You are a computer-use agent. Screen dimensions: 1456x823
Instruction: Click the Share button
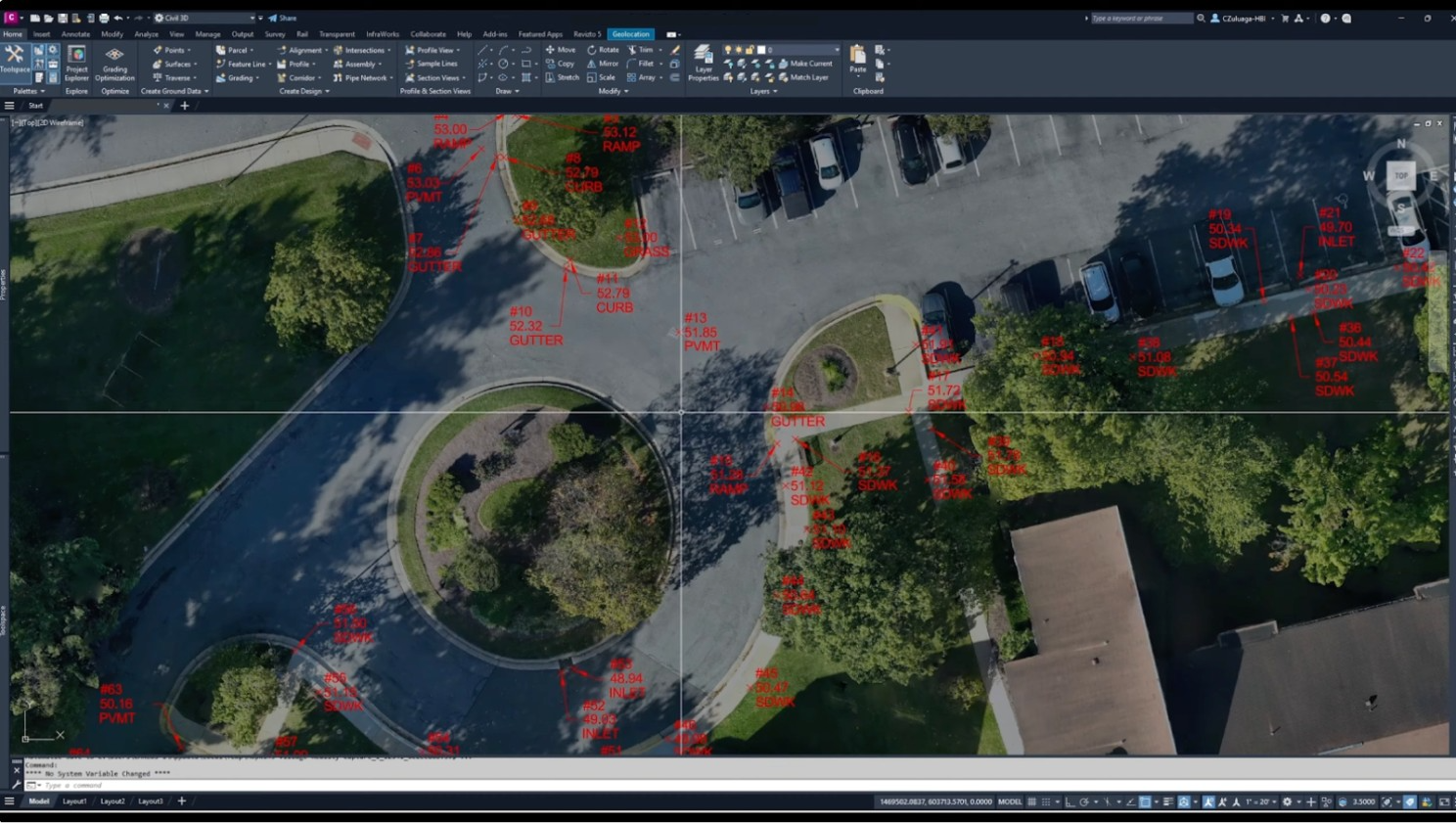(x=283, y=18)
